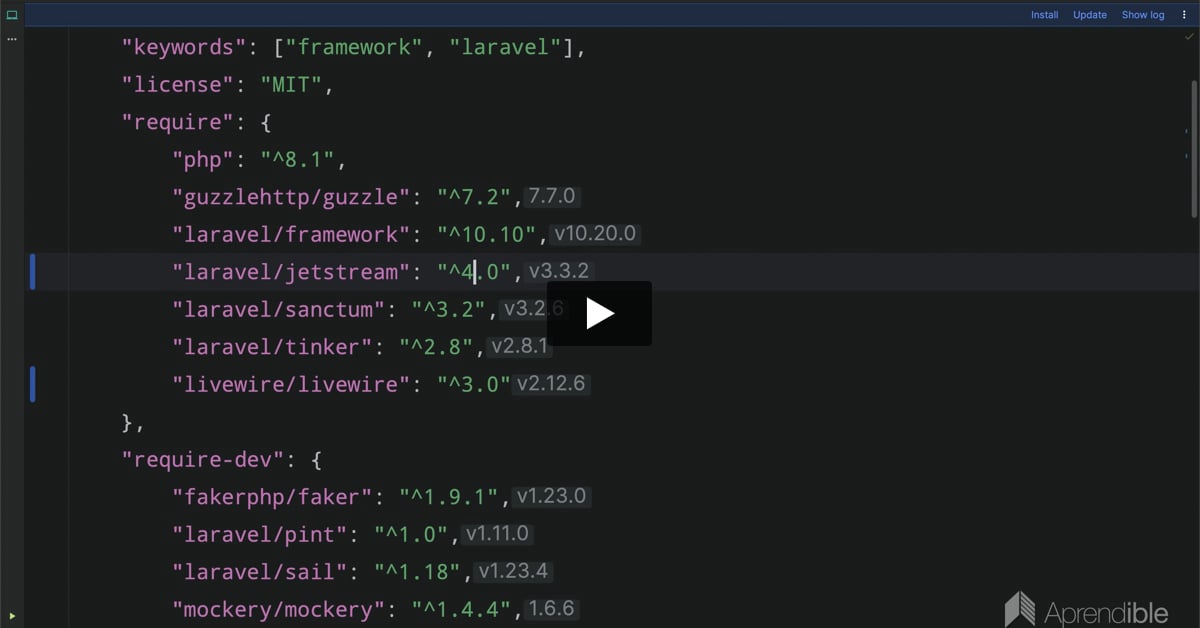The height and width of the screenshot is (628, 1200).
Task: Click the v2.12.6 installed version hint
Action: pos(552,384)
